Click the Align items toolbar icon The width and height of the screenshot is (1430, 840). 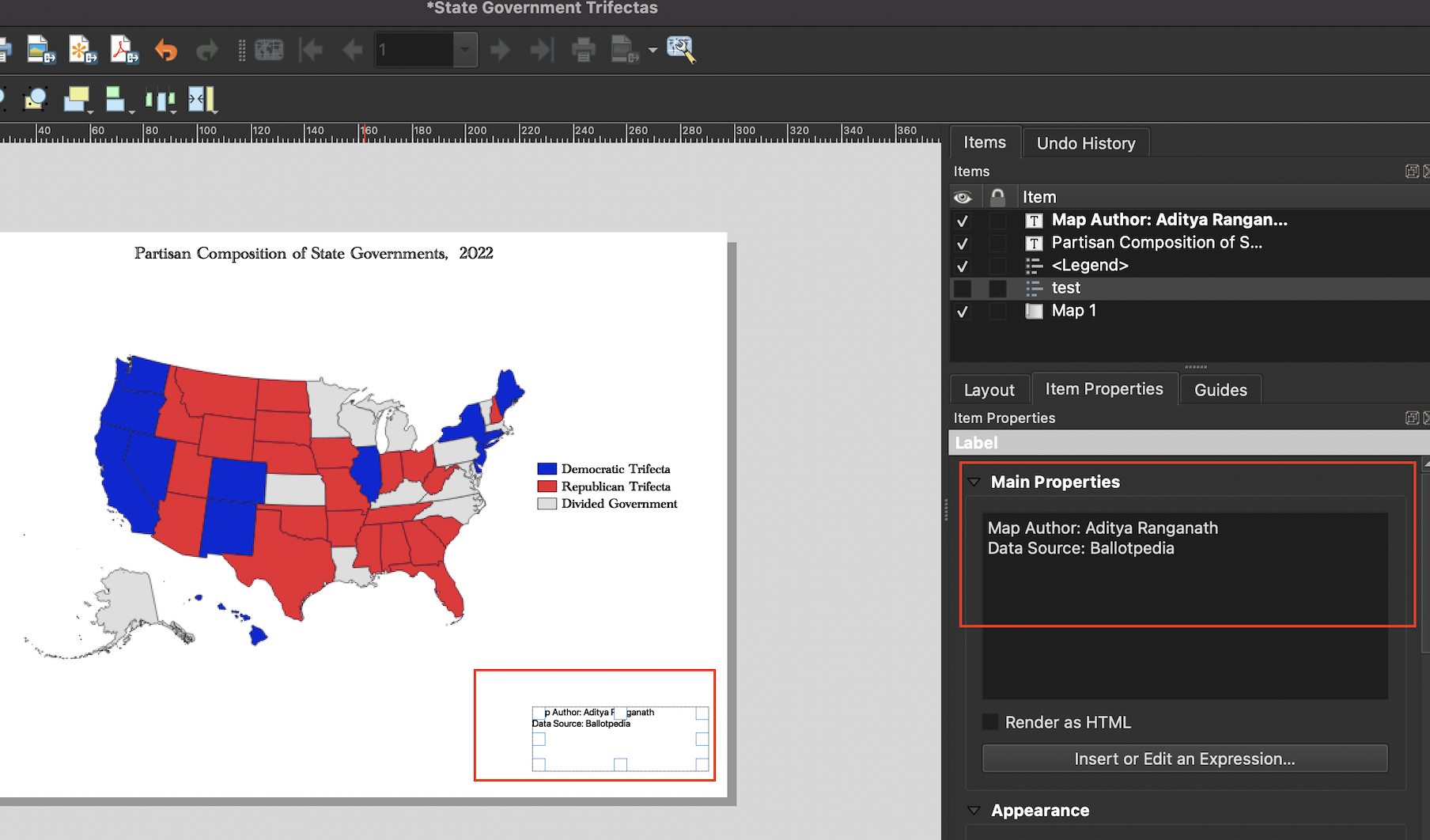click(x=115, y=100)
